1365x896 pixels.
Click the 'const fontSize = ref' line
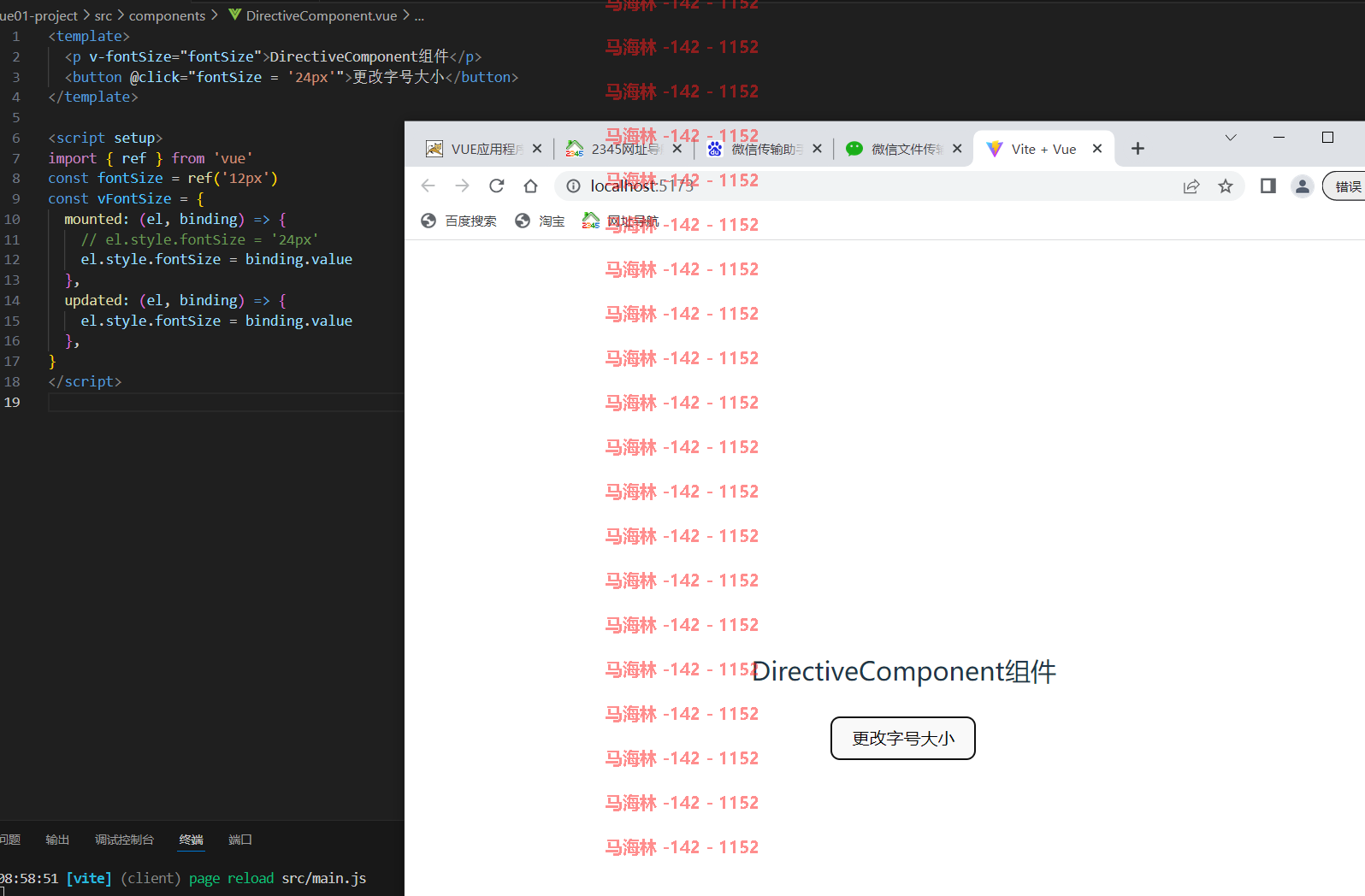click(x=162, y=178)
